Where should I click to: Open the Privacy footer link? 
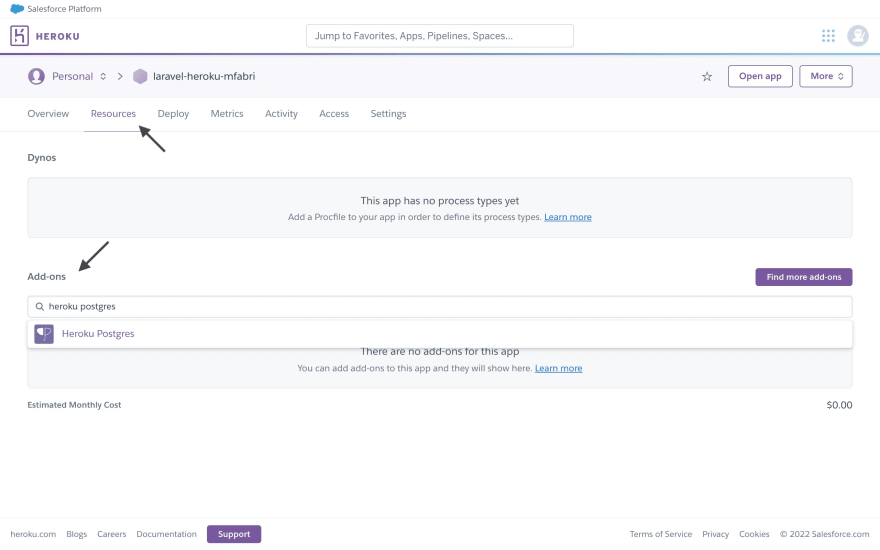coord(715,534)
